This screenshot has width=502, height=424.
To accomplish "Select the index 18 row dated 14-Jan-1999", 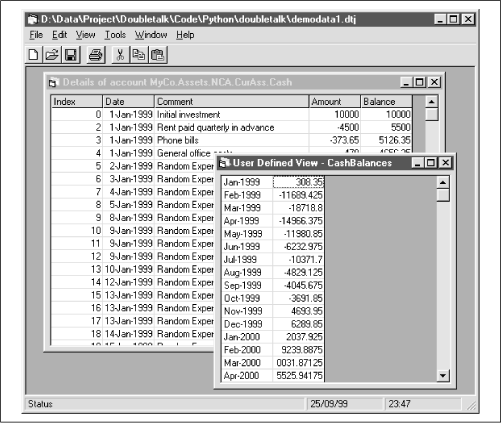I will [x=133, y=334].
